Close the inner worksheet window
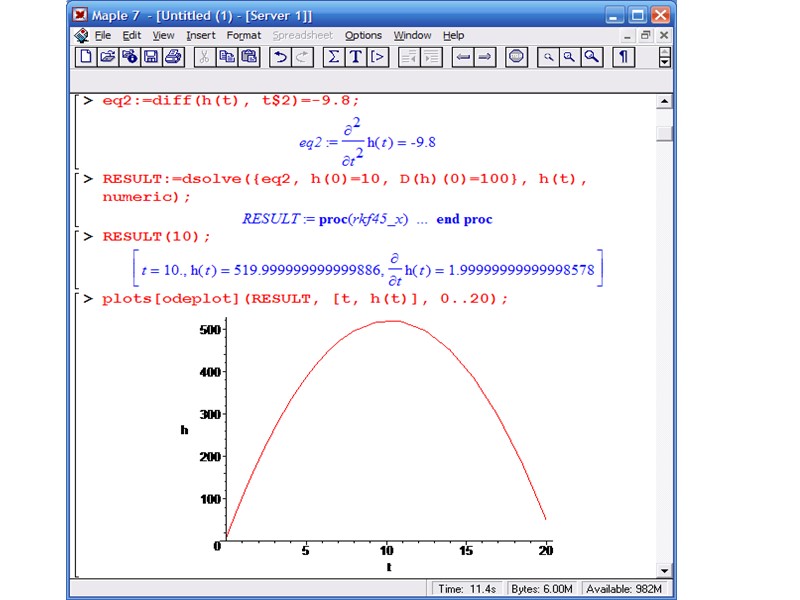The width and height of the screenshot is (800, 600). [664, 35]
